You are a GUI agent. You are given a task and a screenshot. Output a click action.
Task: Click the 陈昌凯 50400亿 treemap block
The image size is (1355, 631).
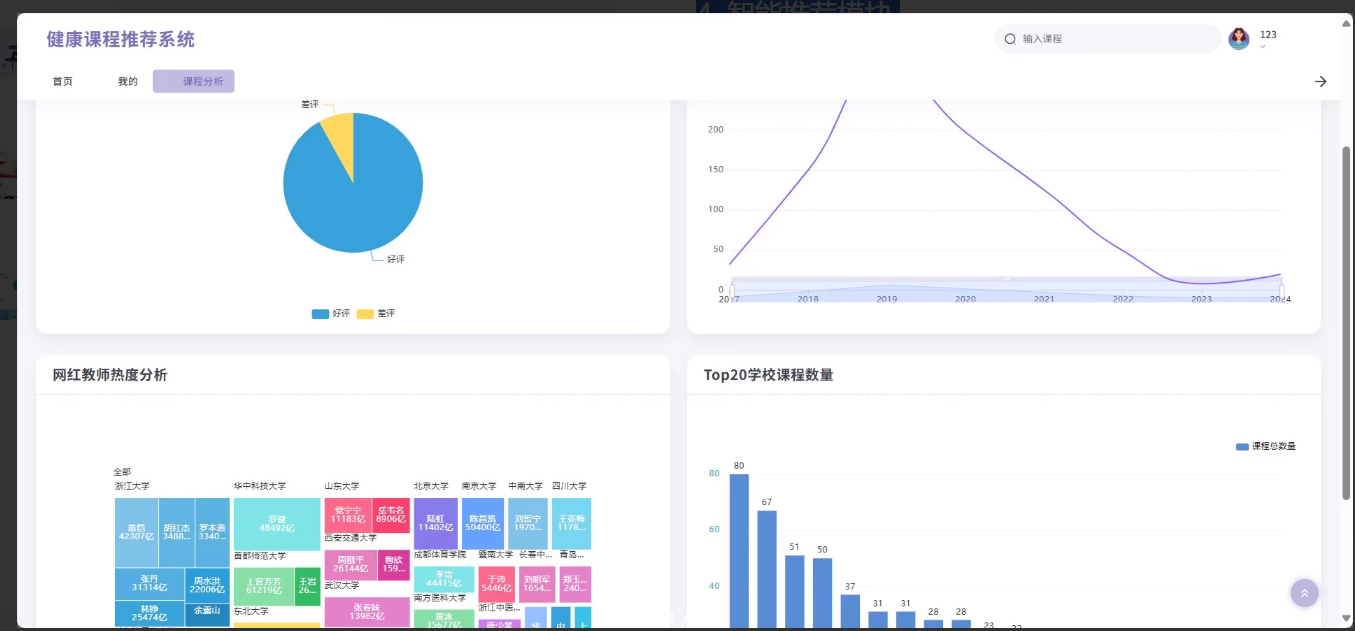(483, 523)
